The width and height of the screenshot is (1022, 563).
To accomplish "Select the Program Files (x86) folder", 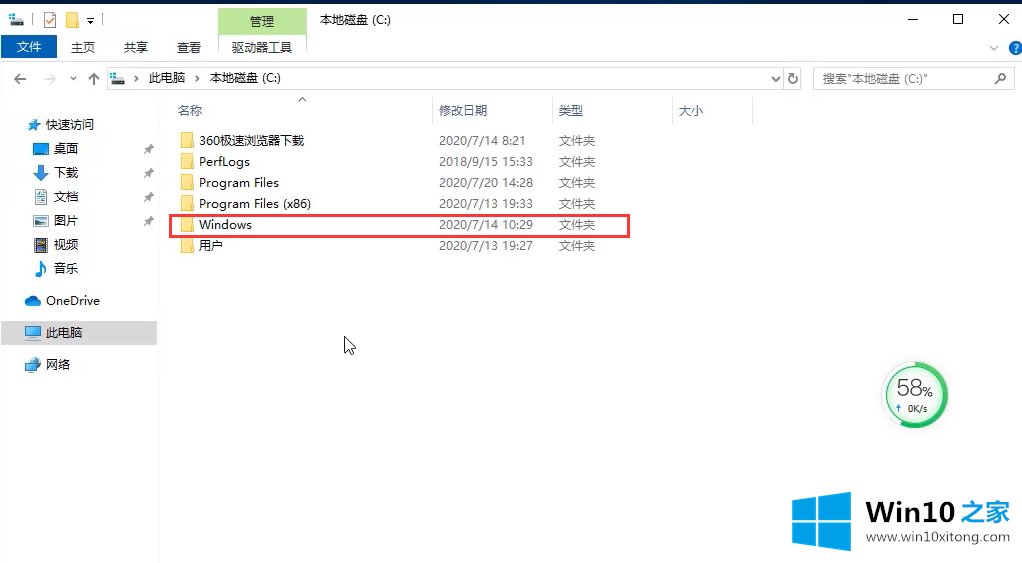I will (254, 203).
